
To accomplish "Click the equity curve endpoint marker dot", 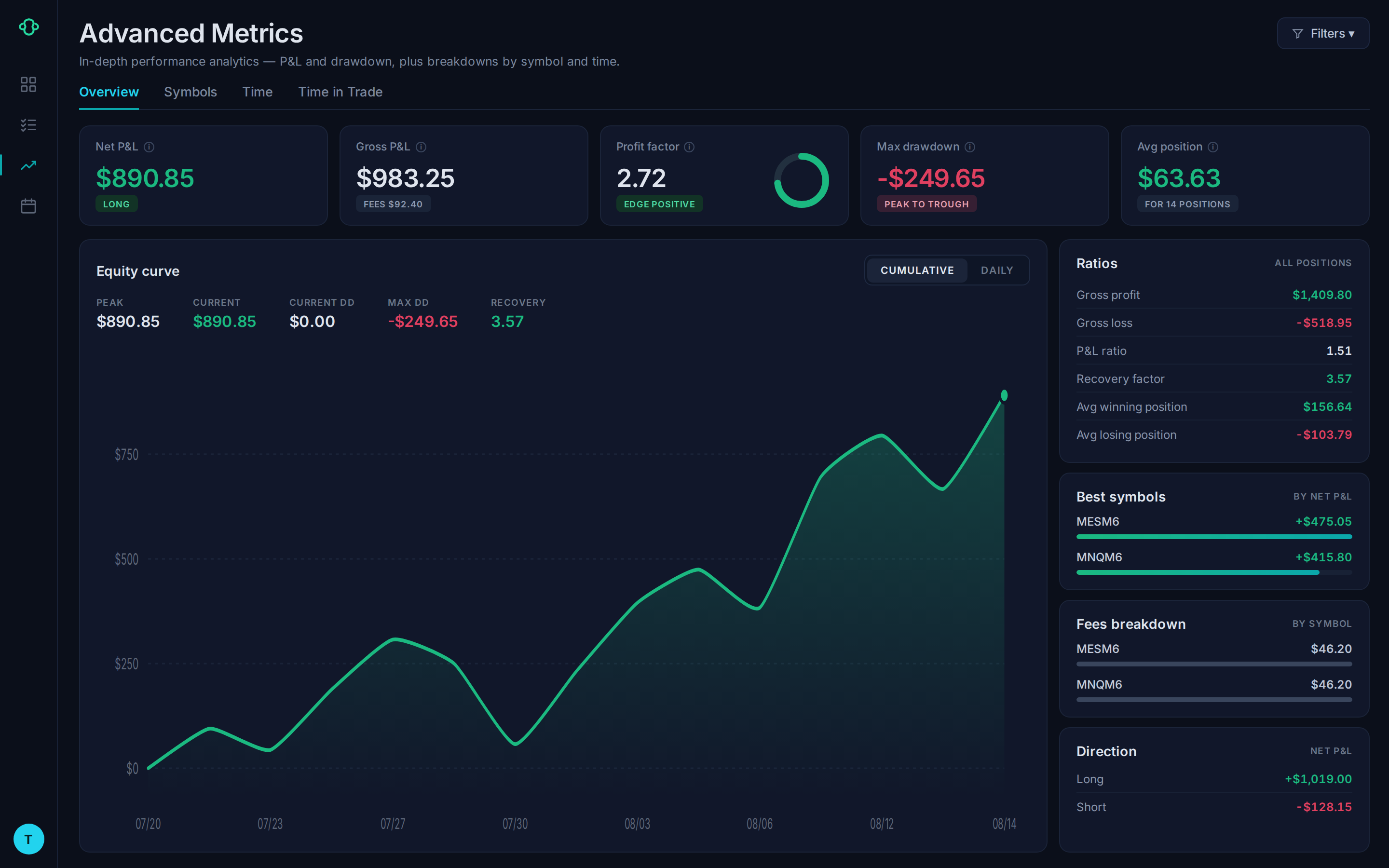I will (1004, 395).
